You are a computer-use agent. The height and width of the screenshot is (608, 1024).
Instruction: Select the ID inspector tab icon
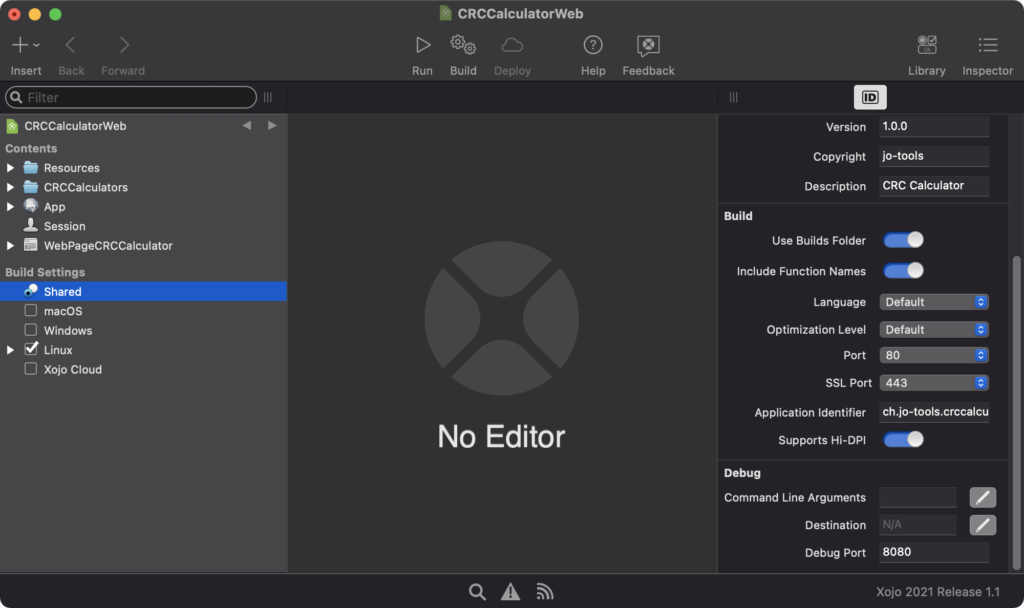pos(870,97)
